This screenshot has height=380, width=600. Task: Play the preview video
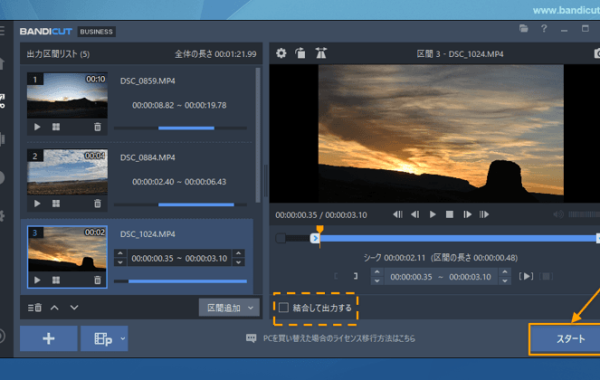[x=432, y=215]
